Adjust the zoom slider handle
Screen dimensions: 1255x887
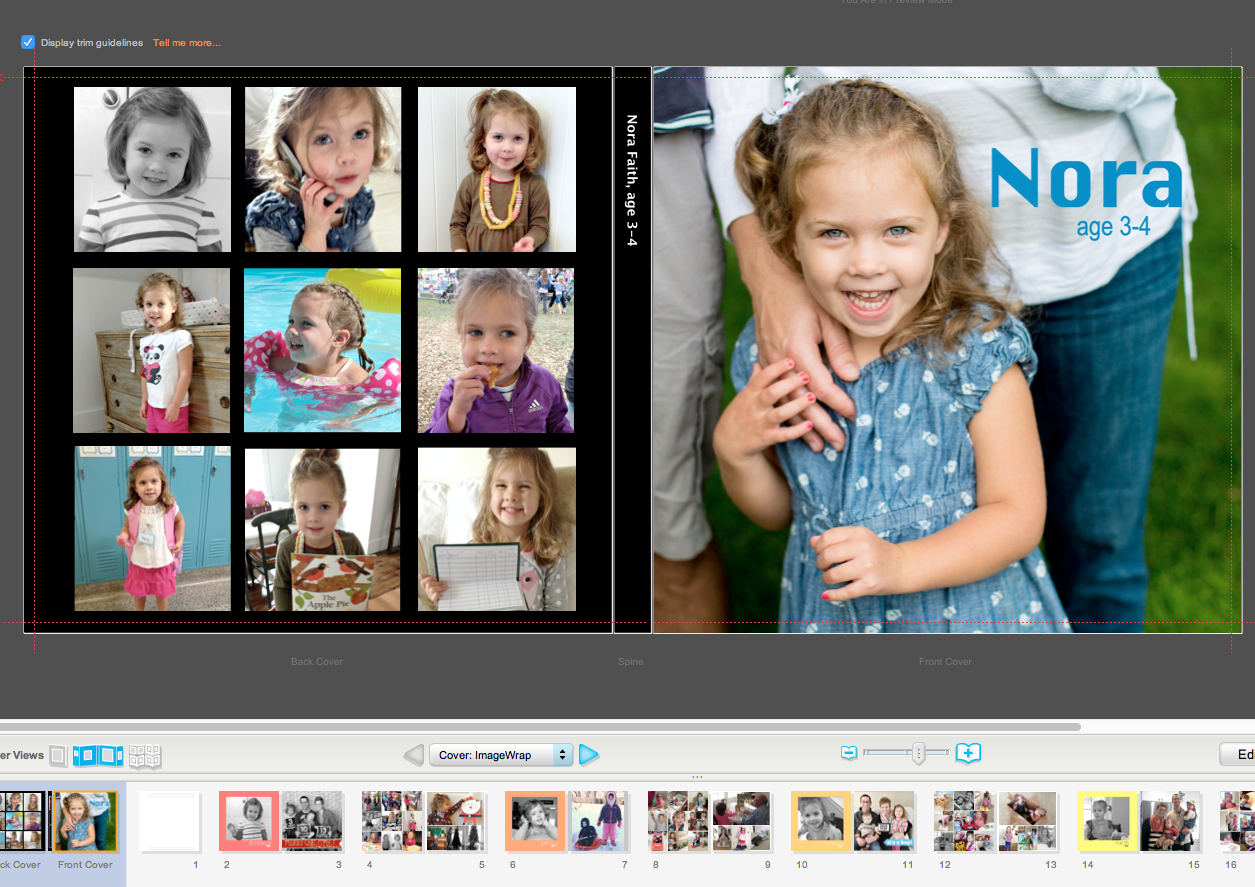[918, 753]
